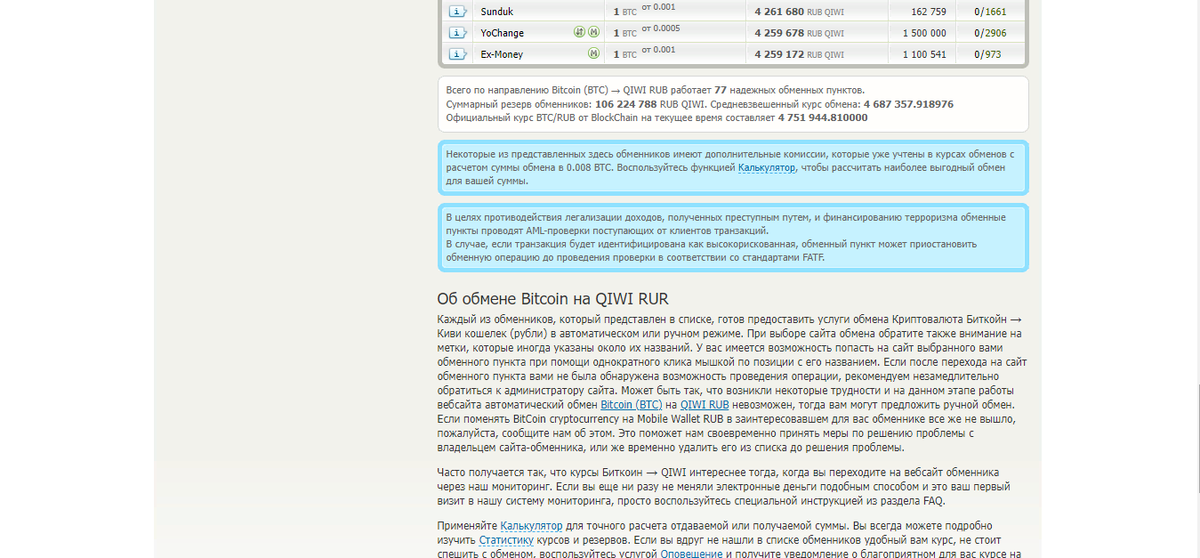
Task: Follow the QIWI RUB link in article
Action: click(704, 404)
